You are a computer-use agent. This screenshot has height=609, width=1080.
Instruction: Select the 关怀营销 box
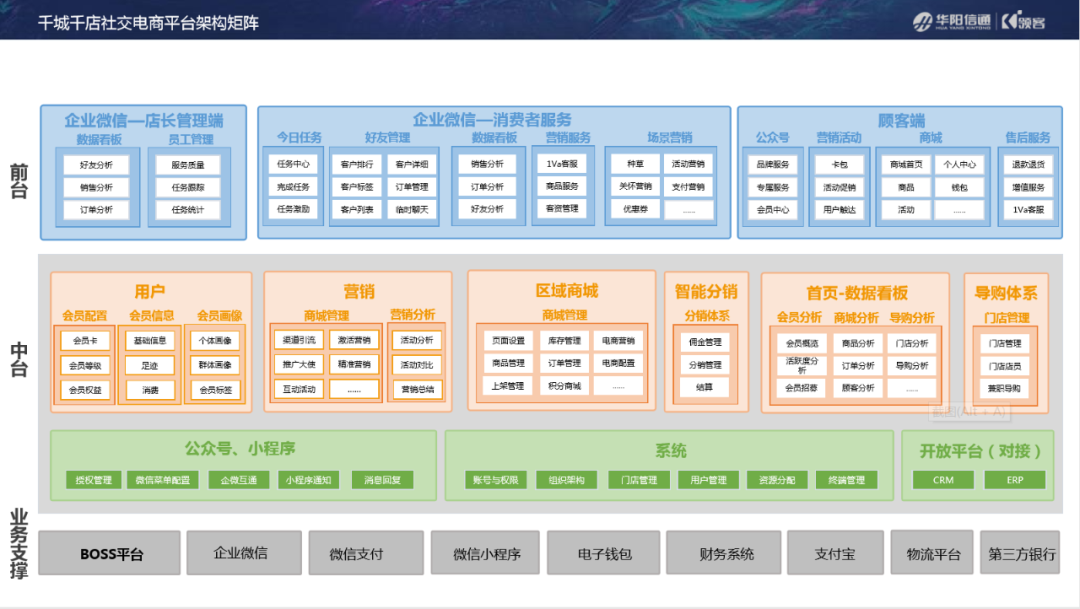(635, 187)
